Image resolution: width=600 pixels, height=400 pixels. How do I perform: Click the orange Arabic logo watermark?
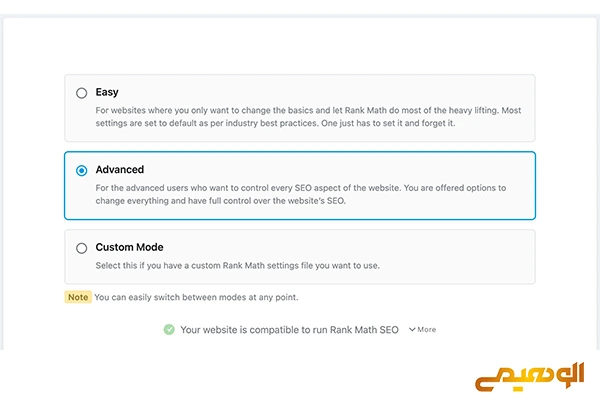(530, 377)
